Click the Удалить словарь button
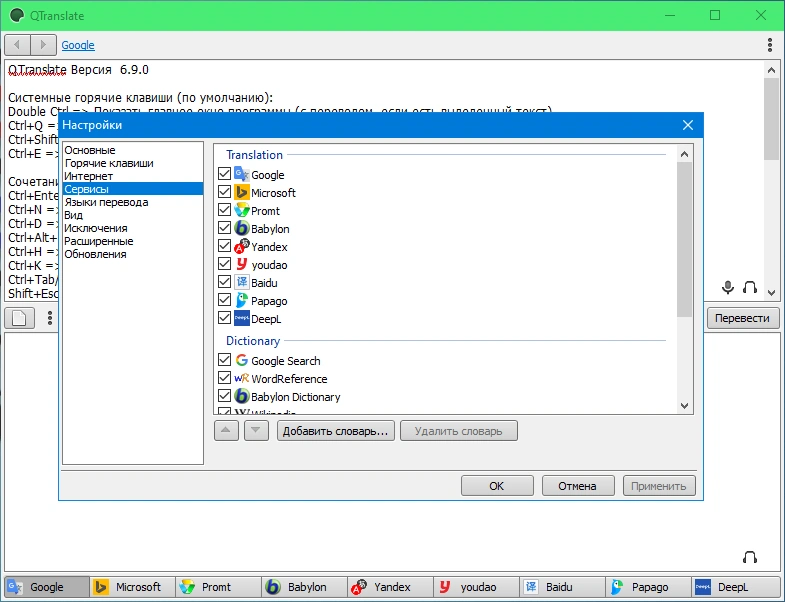Screen dimensions: 785x602 click(x=459, y=431)
